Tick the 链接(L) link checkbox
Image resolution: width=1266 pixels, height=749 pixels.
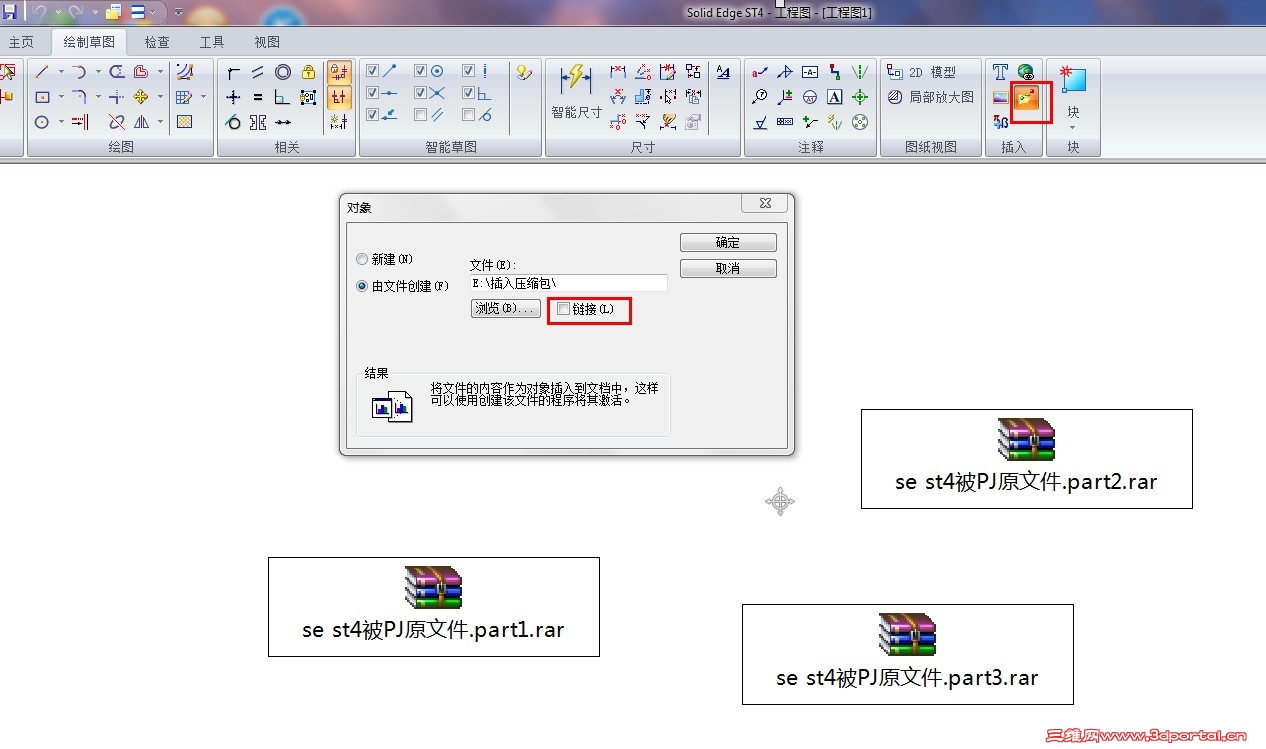click(x=563, y=309)
